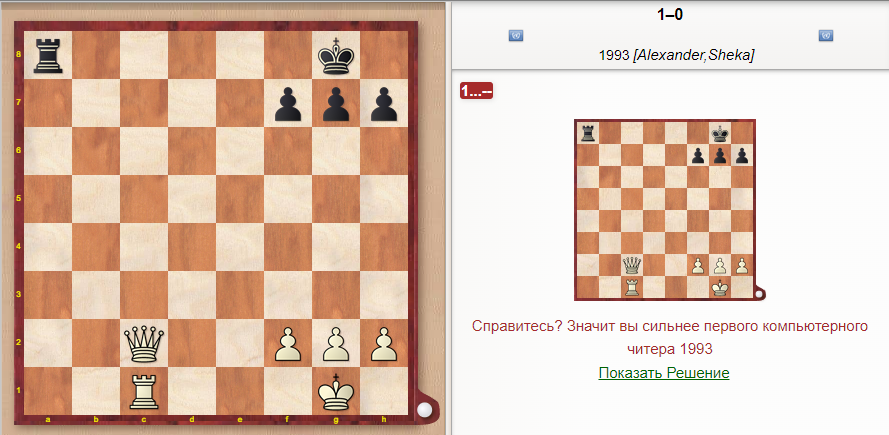889x435 pixels.
Task: Click square d8 on main board
Action: 192,55
